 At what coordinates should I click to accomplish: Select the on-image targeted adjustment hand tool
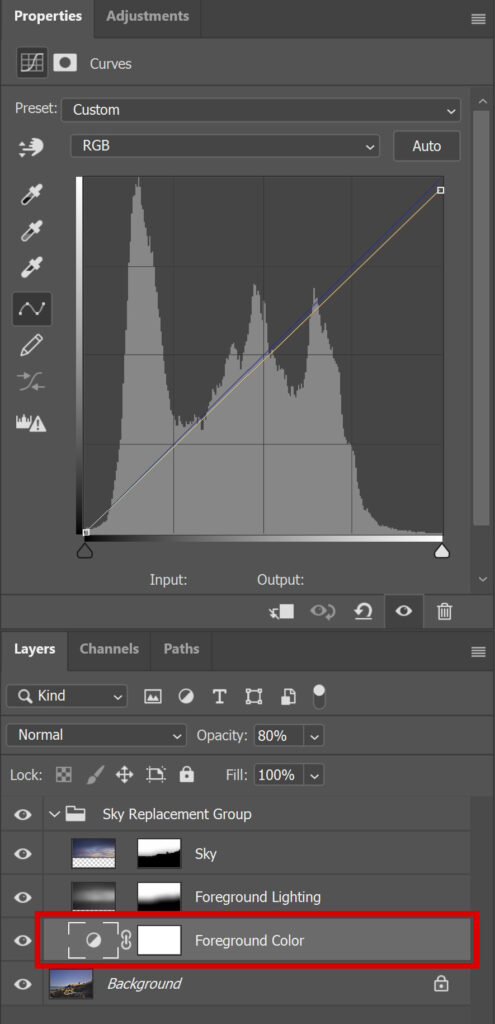(31, 148)
